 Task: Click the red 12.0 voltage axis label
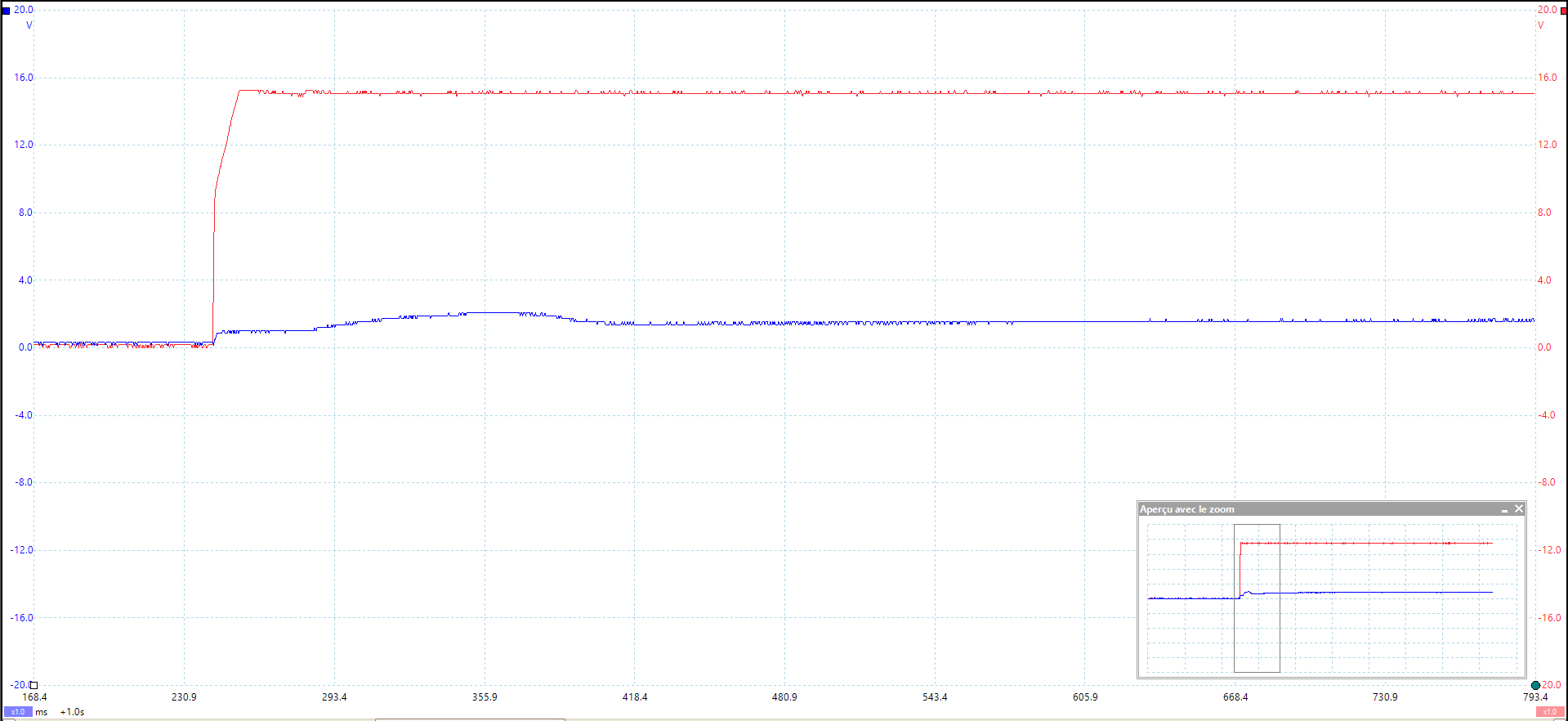(1548, 145)
